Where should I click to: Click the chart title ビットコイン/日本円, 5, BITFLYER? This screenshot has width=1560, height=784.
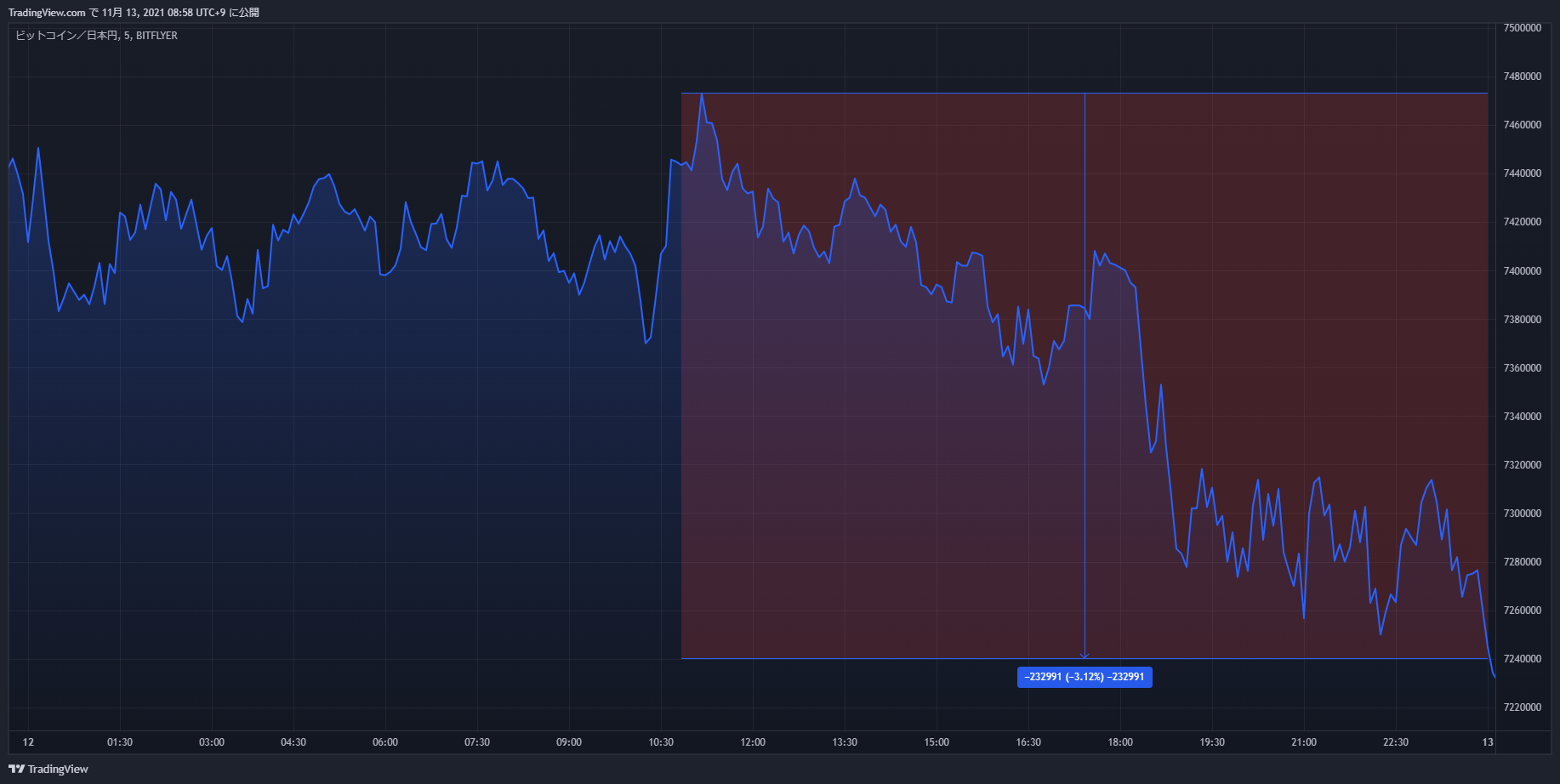pos(96,36)
